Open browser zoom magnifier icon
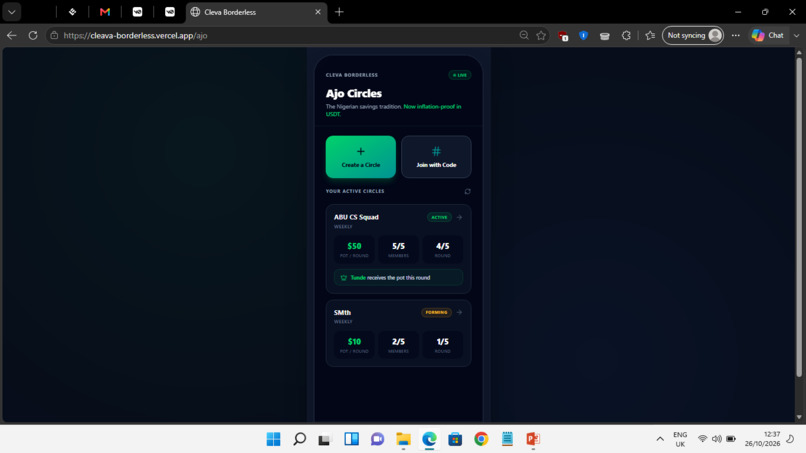This screenshot has height=453, width=806. (x=524, y=35)
